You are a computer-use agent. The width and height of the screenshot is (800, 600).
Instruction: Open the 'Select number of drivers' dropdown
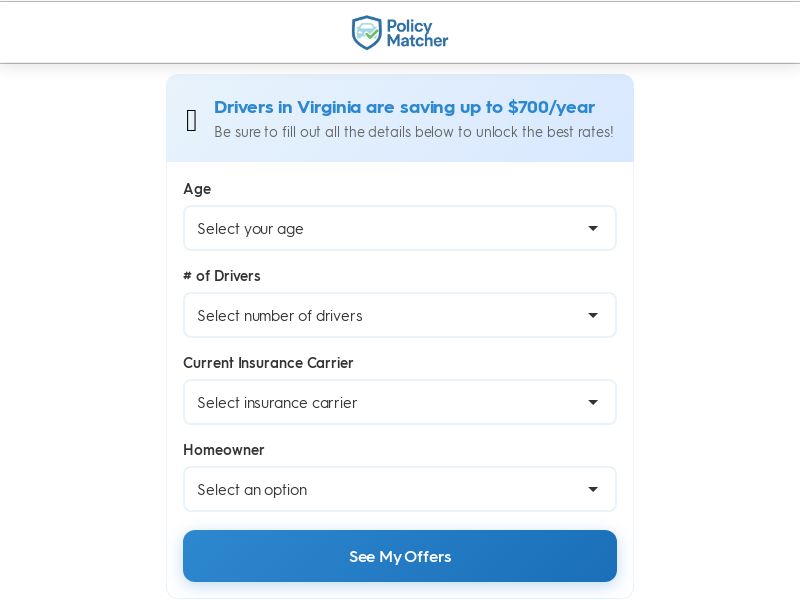pyautogui.click(x=400, y=315)
